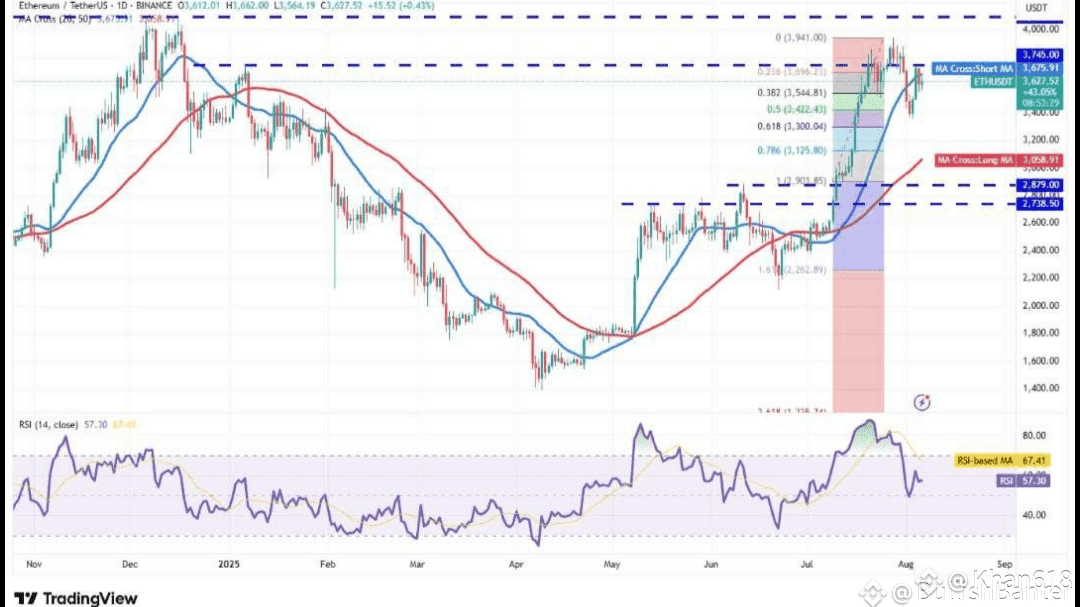Click the 2,000.00 price axis value
The image size is (1080, 607).
(x=1041, y=305)
